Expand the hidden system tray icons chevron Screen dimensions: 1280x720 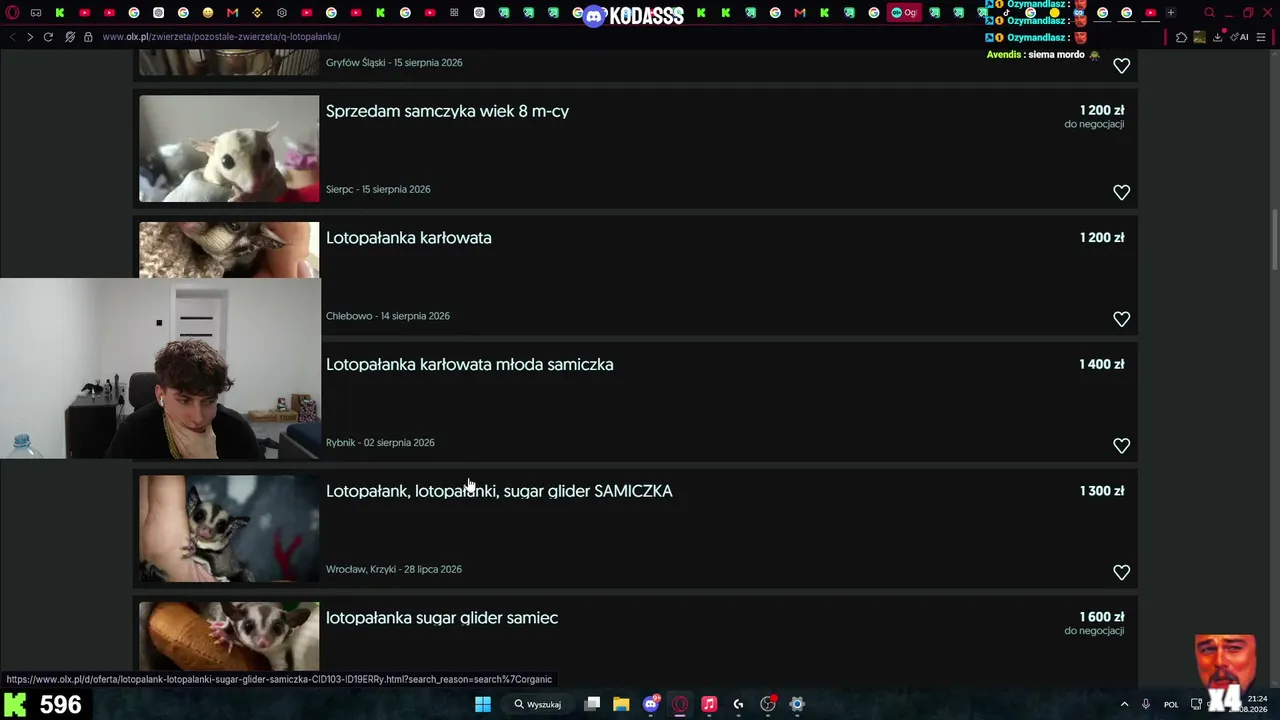click(1124, 704)
